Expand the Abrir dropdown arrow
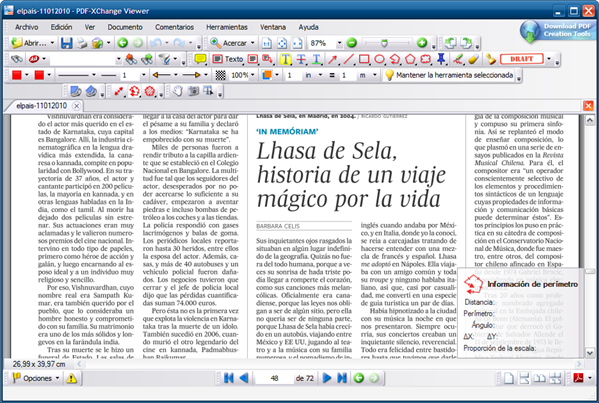Image resolution: width=599 pixels, height=403 pixels. point(52,43)
